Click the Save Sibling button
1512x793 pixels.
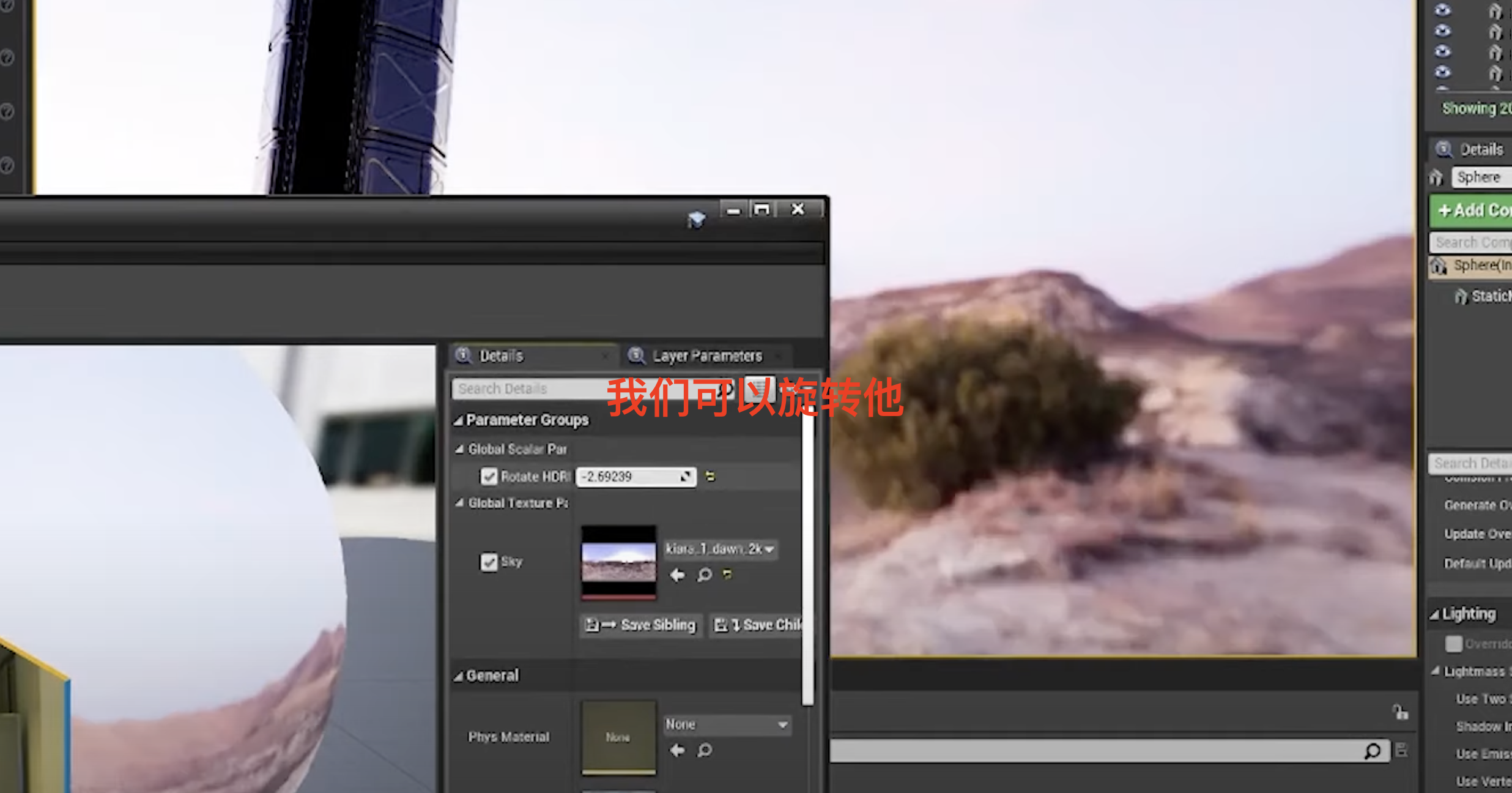[640, 625]
